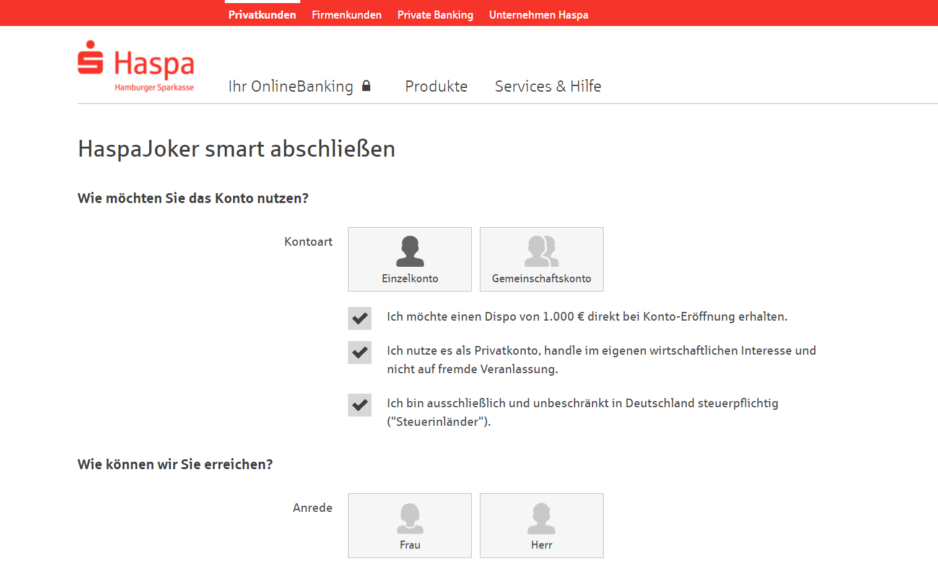Click the Haspa logo
This screenshot has width=938, height=562.
[136, 67]
